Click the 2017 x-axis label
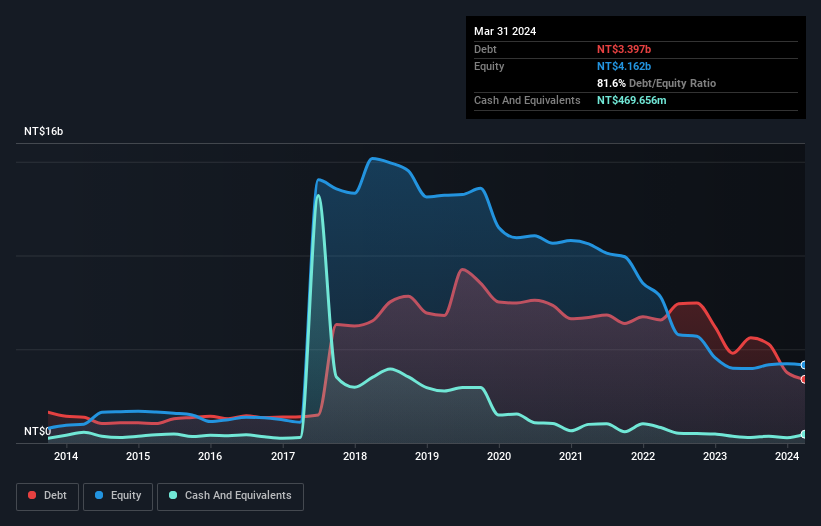The width and height of the screenshot is (821, 526). [283, 456]
